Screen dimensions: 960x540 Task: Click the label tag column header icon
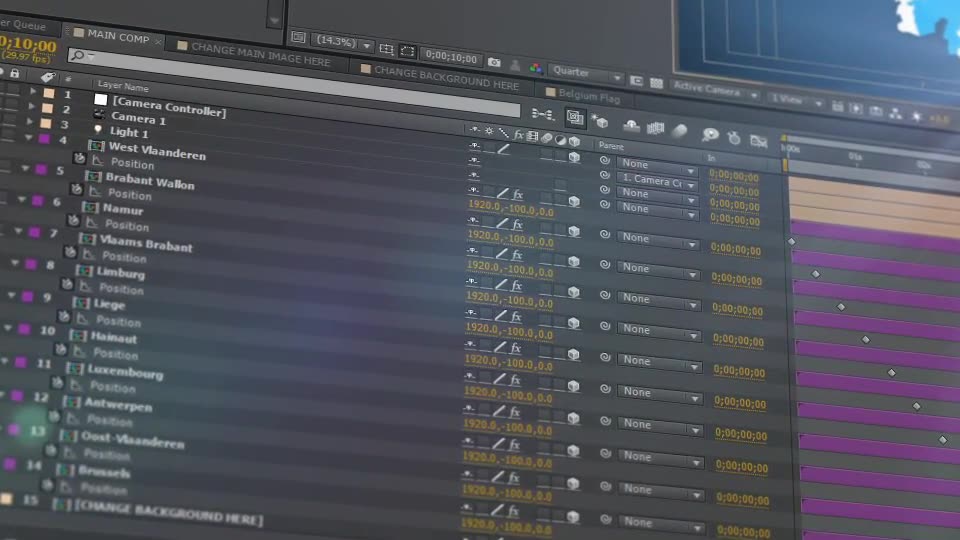47,77
